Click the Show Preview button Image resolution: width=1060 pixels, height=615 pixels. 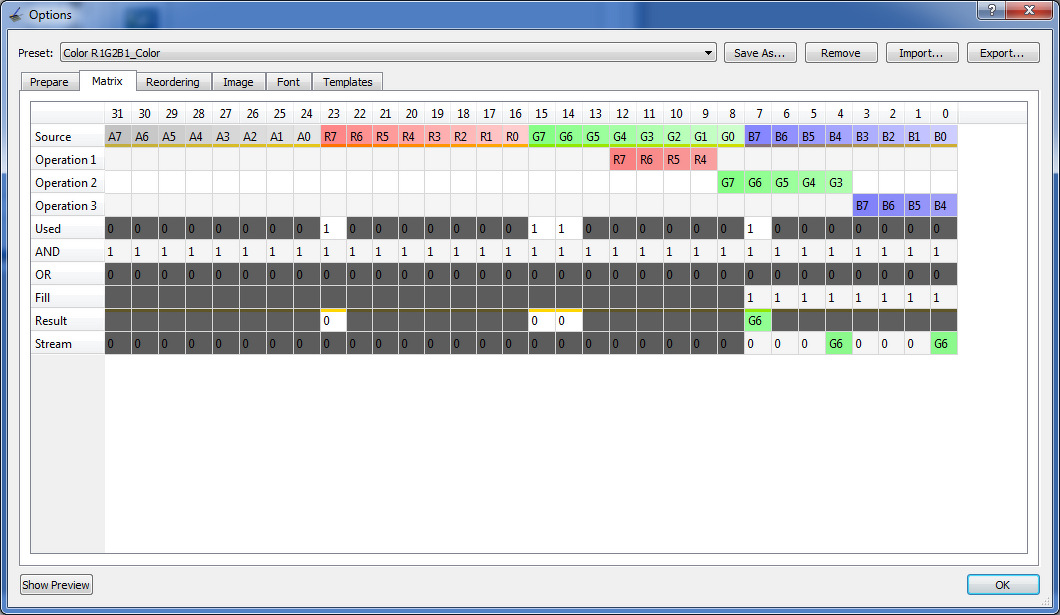tap(56, 585)
